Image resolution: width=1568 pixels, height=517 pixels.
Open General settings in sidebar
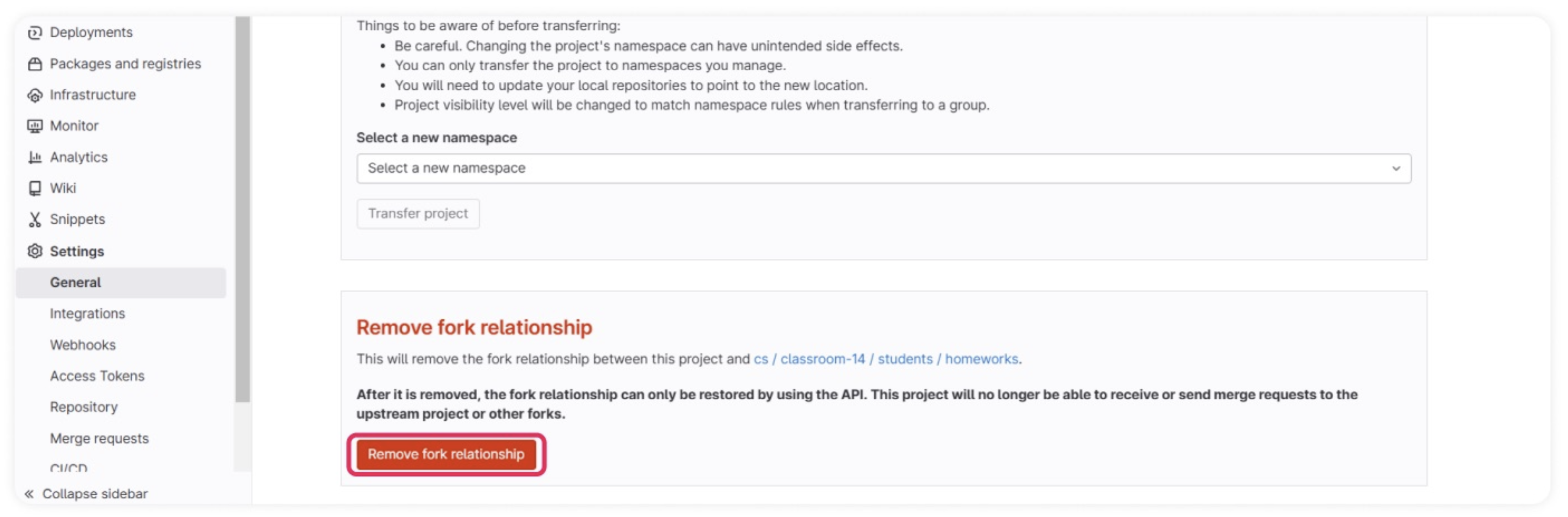(x=76, y=282)
